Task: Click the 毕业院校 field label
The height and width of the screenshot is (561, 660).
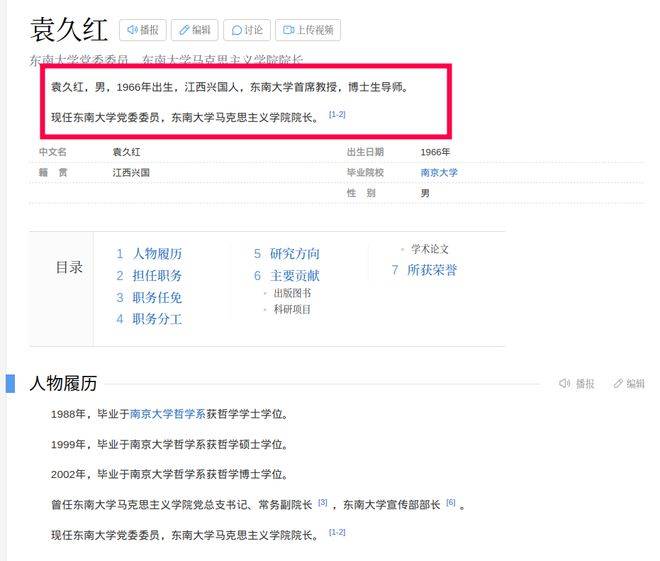Action: pos(365,172)
